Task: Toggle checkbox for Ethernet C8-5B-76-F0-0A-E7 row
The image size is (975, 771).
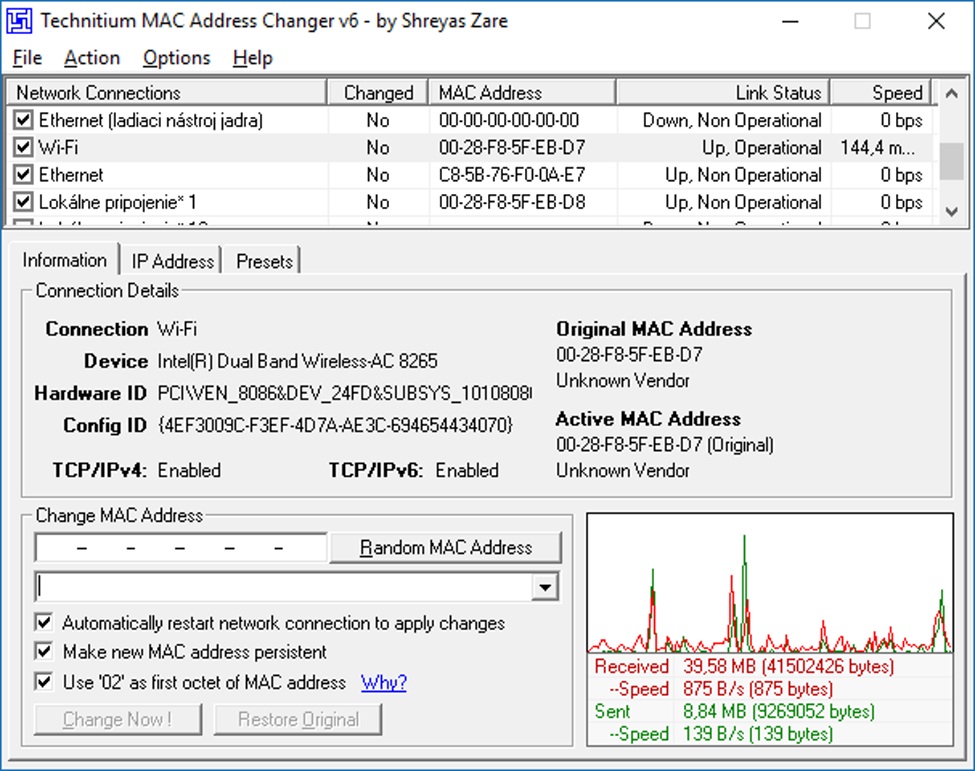Action: 23,174
